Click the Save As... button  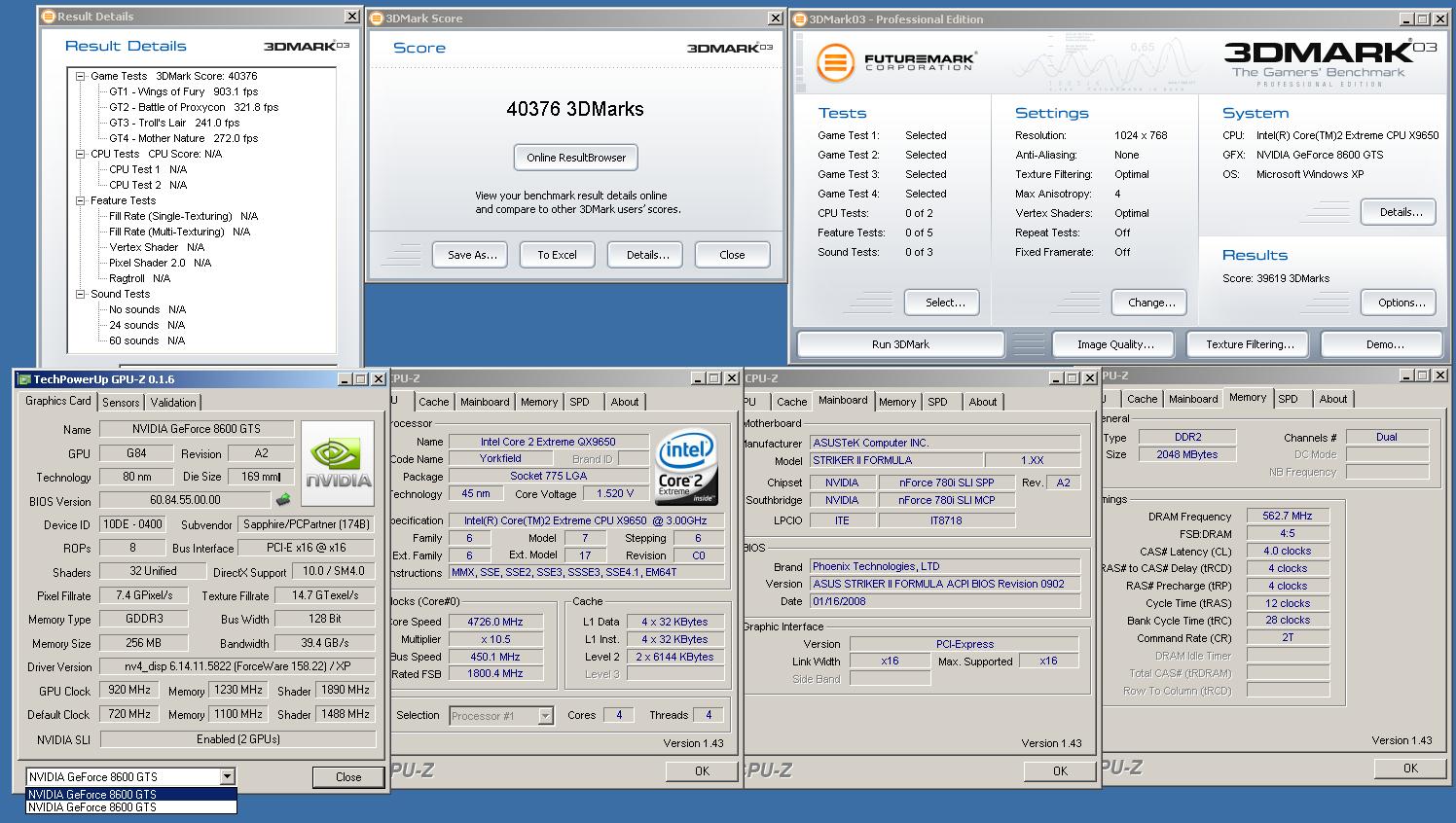click(472, 255)
